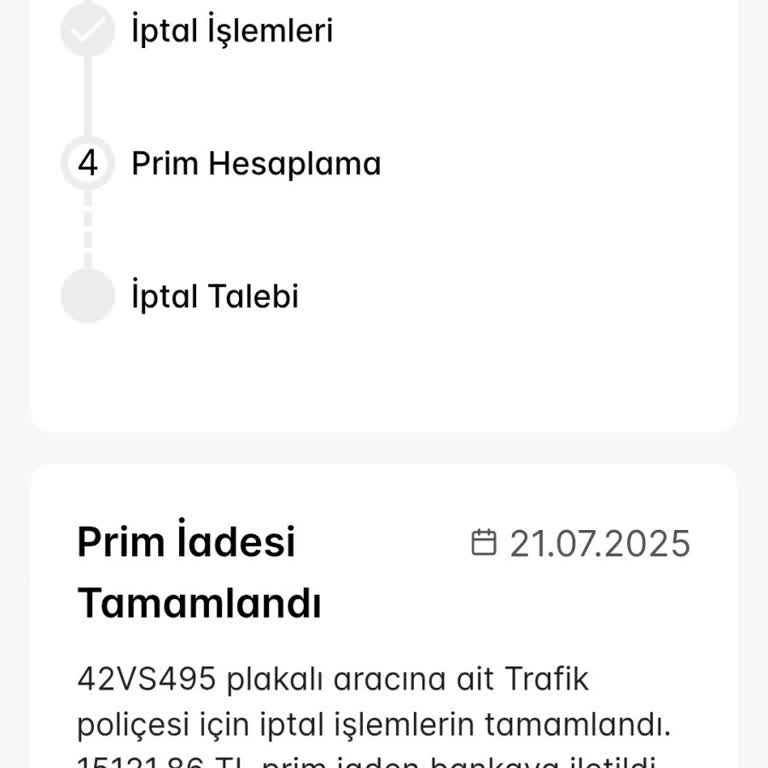Click the word 'Tamamlandı' in the card heading
Screen dimensions: 768x768
click(x=199, y=604)
